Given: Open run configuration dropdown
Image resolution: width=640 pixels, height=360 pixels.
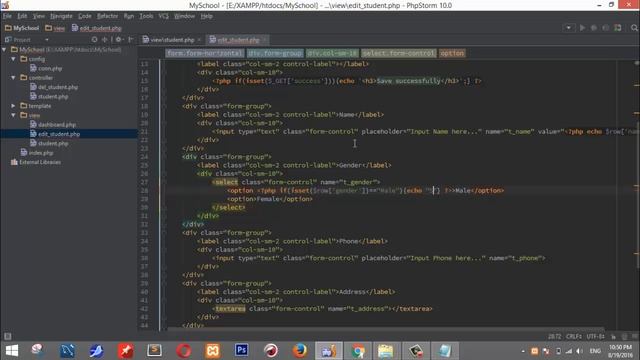Looking at the screenshot, I should [568, 28].
